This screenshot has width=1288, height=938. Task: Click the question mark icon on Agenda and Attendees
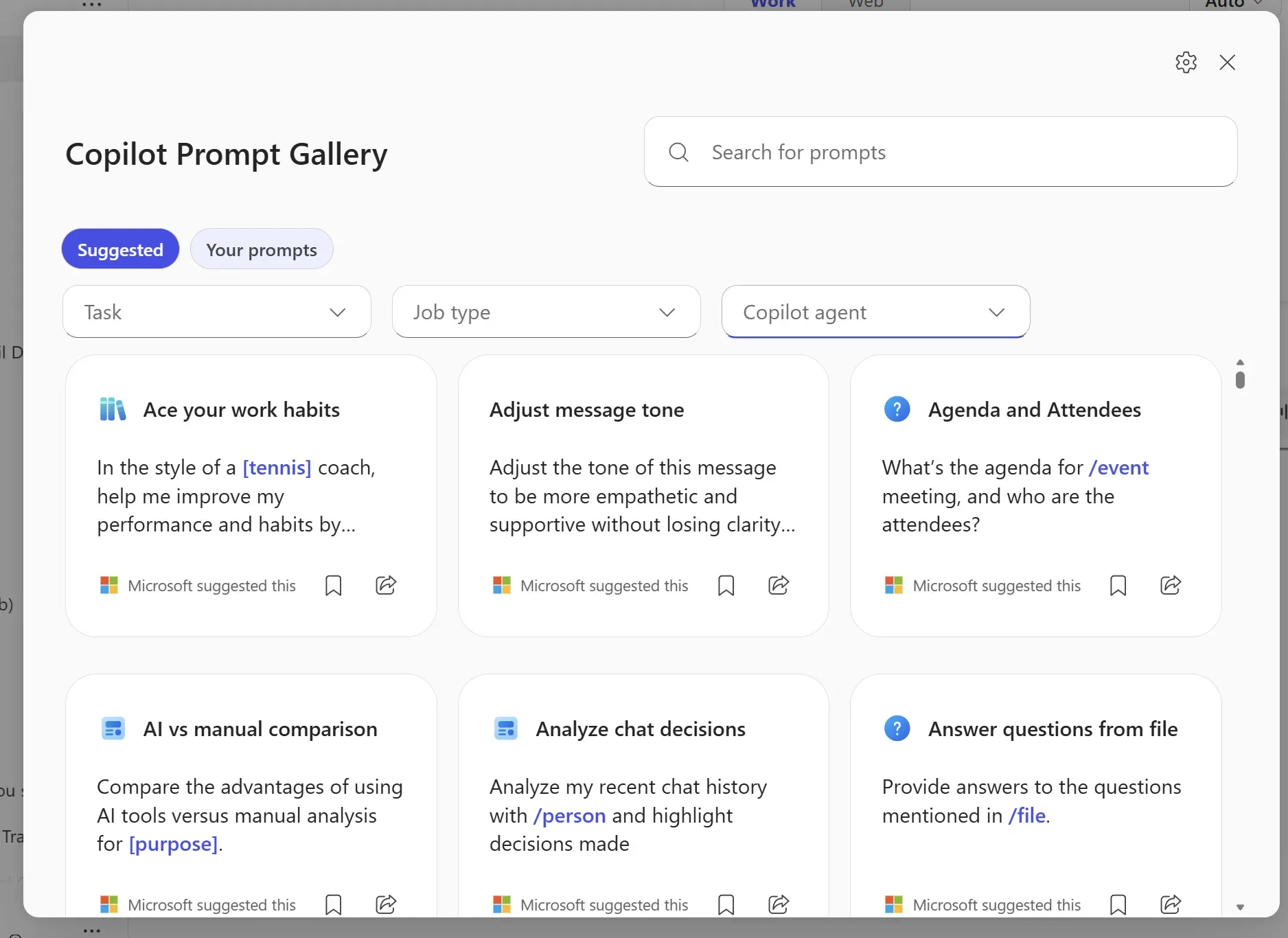coord(897,409)
